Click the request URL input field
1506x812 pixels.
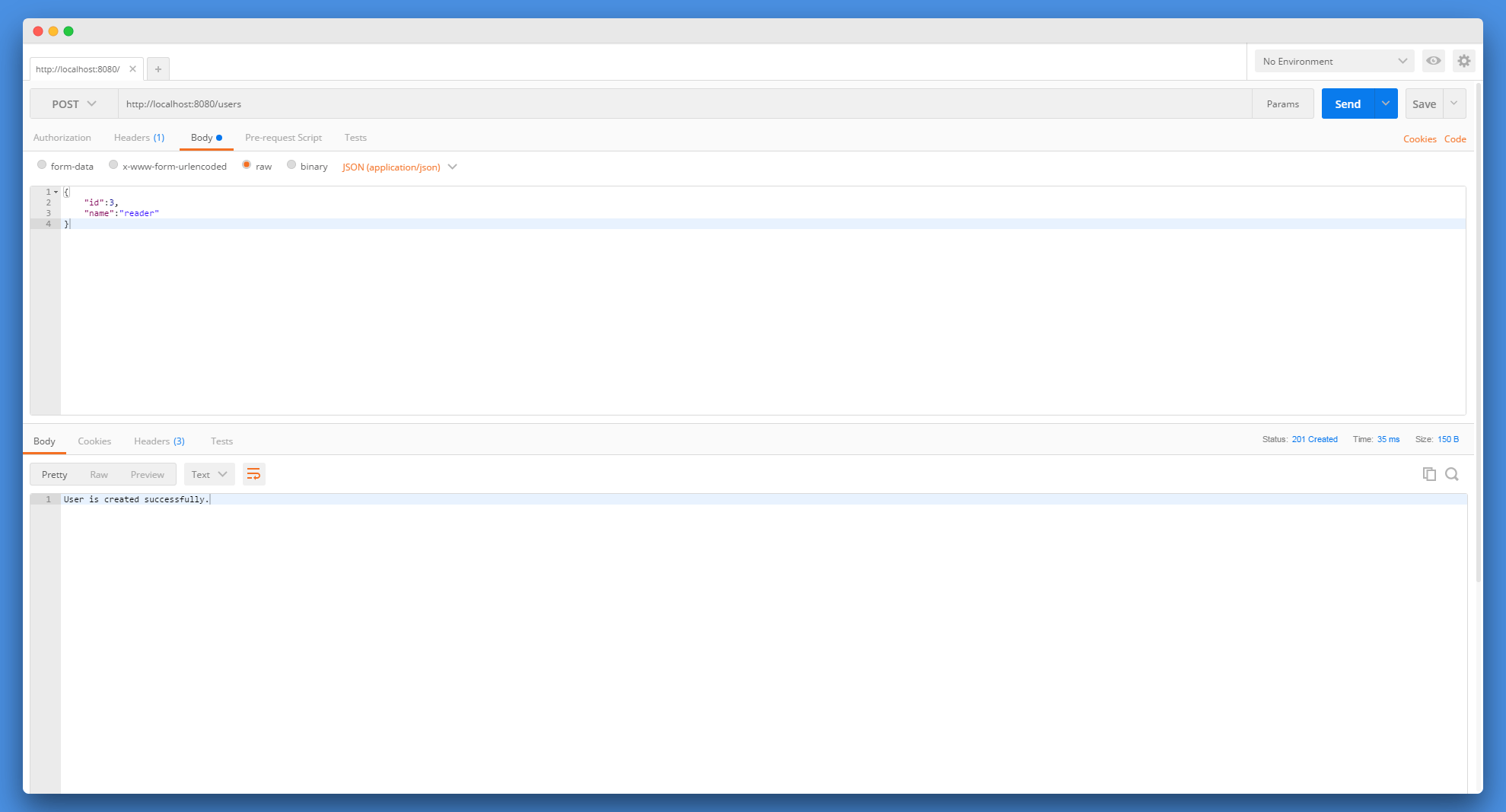(x=685, y=104)
